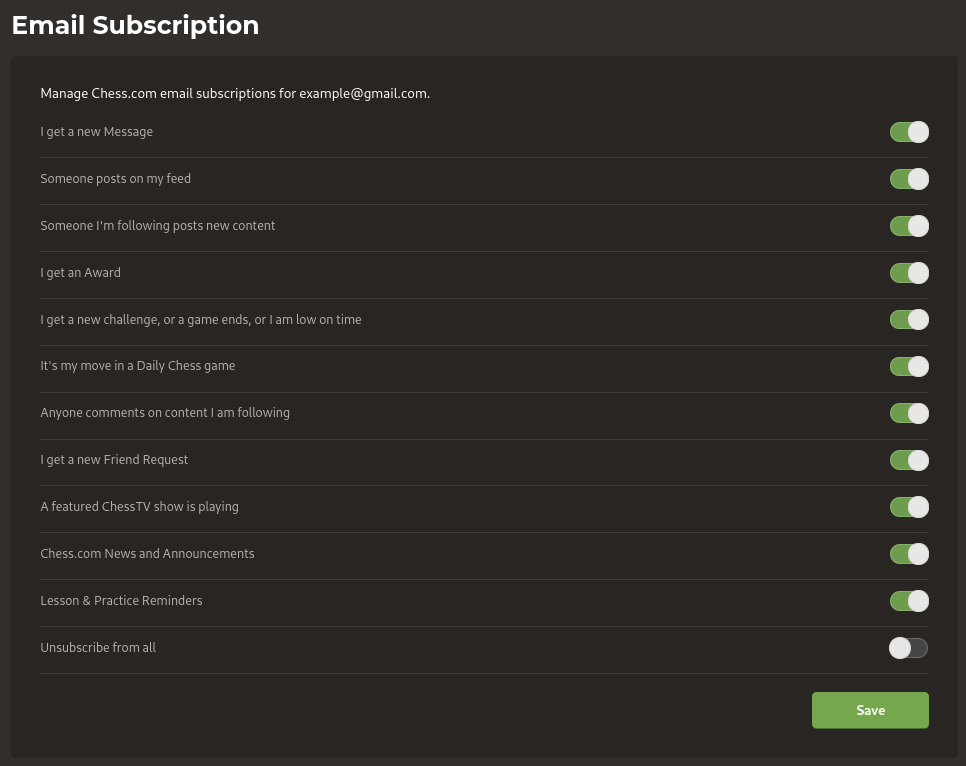
Task: Click the 'Chess.com News and Announcements' label text
Action: click(x=147, y=553)
